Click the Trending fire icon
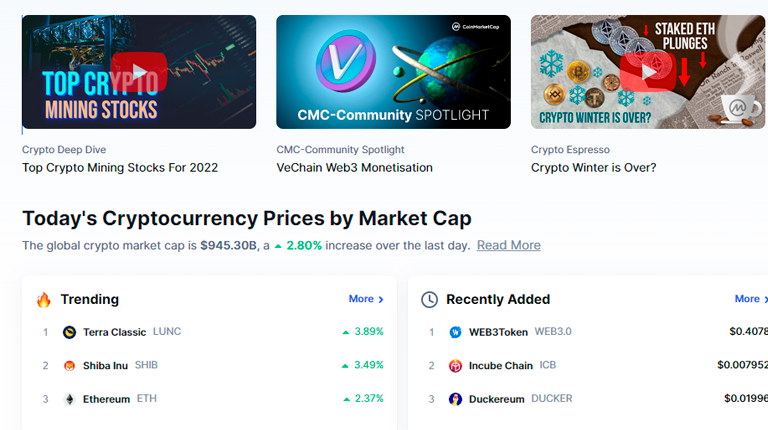This screenshot has width=768, height=430. tap(44, 299)
